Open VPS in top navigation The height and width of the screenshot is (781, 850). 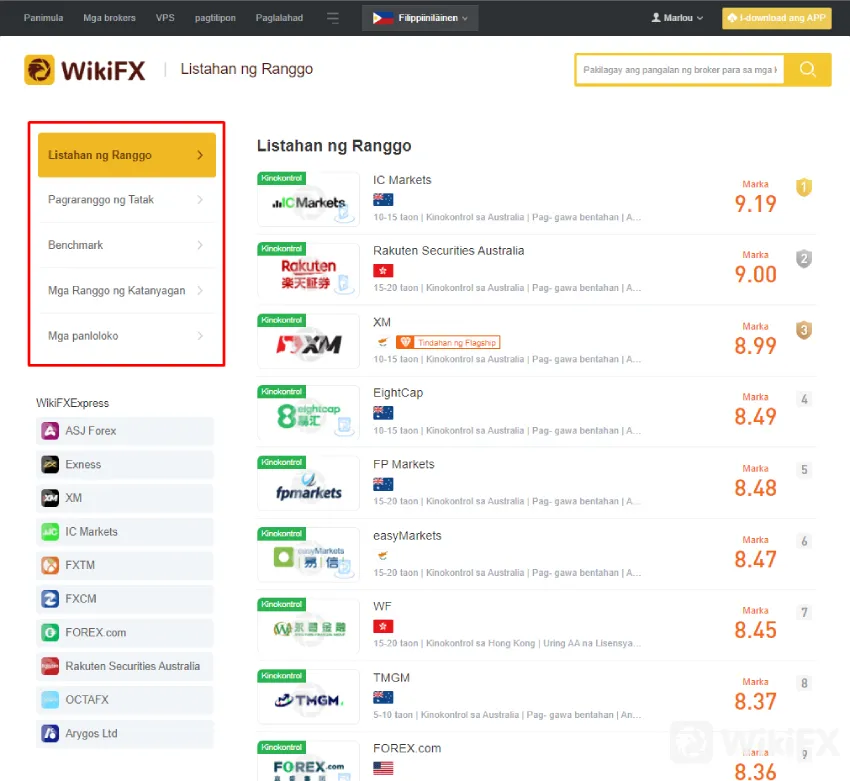[x=165, y=18]
